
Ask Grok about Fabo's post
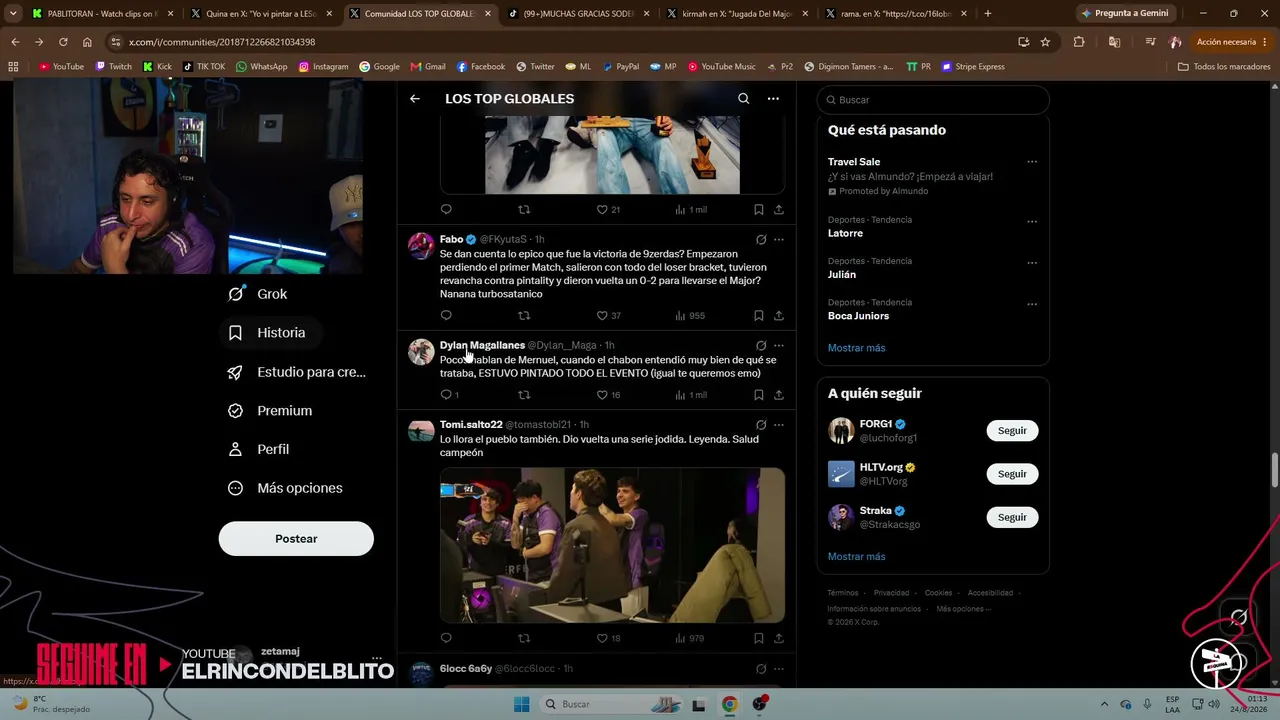(761, 240)
